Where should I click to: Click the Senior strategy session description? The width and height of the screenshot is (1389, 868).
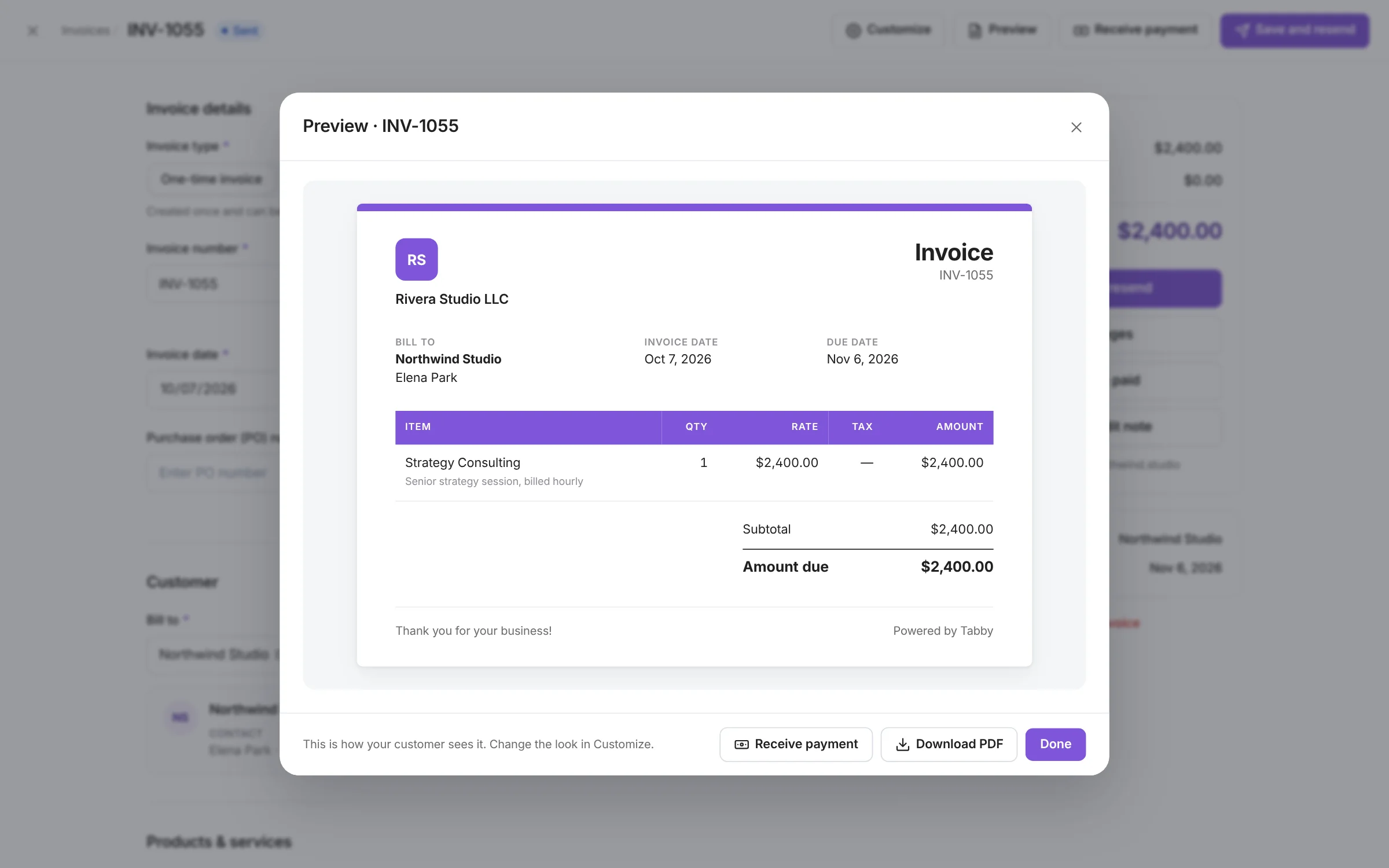coord(494,481)
